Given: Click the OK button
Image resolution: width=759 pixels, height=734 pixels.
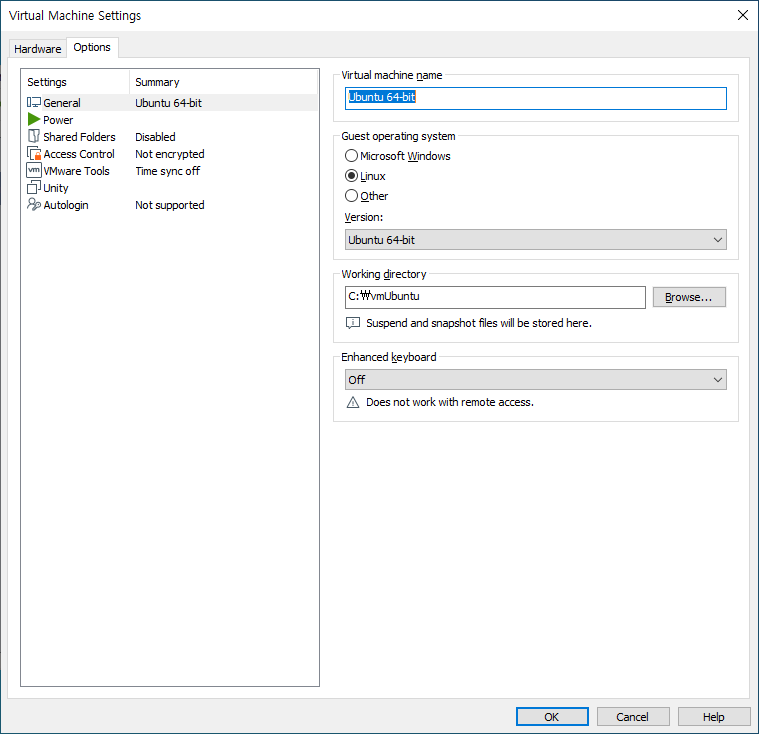Looking at the screenshot, I should click(x=552, y=717).
